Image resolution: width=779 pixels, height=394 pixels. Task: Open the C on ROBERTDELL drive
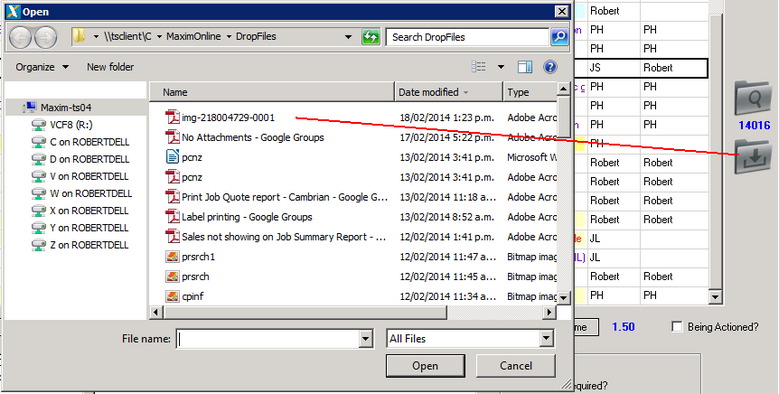point(80,142)
